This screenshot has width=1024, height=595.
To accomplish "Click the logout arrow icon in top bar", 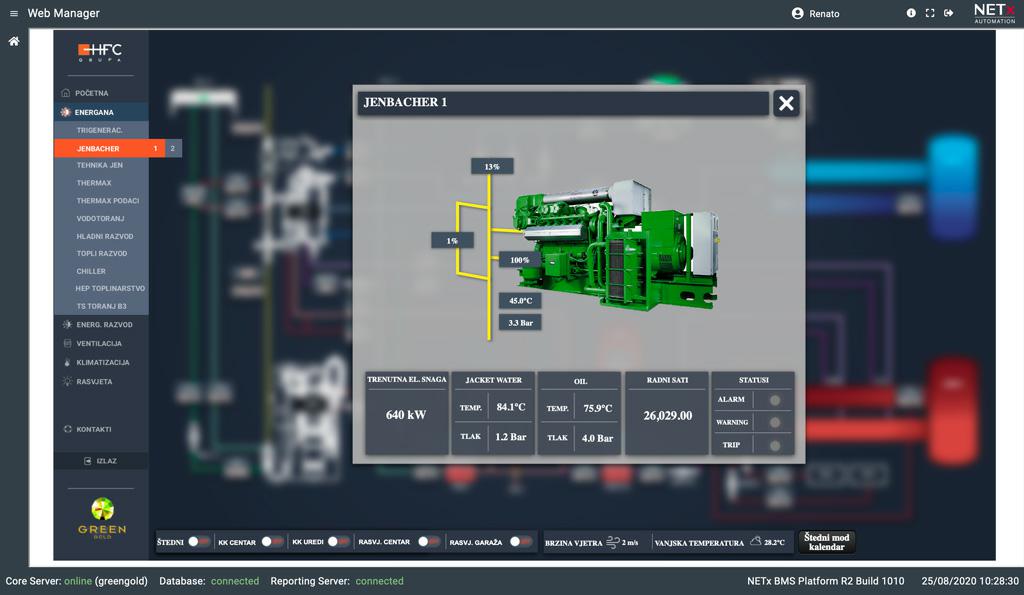I will (x=948, y=13).
